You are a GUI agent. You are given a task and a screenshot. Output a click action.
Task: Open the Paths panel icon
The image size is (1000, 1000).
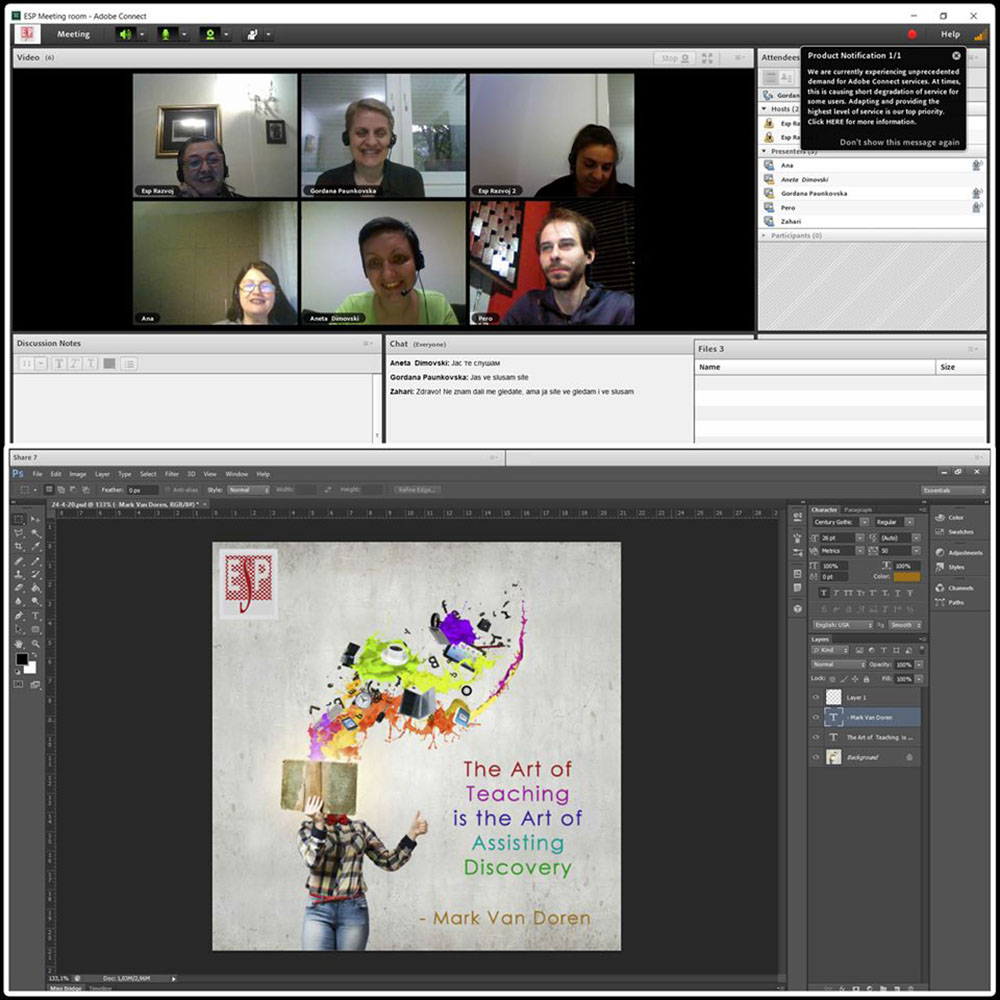point(939,602)
